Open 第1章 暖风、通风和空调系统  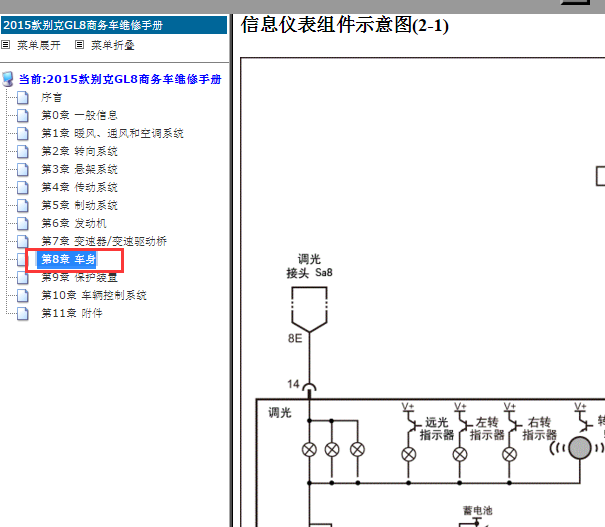(x=112, y=133)
